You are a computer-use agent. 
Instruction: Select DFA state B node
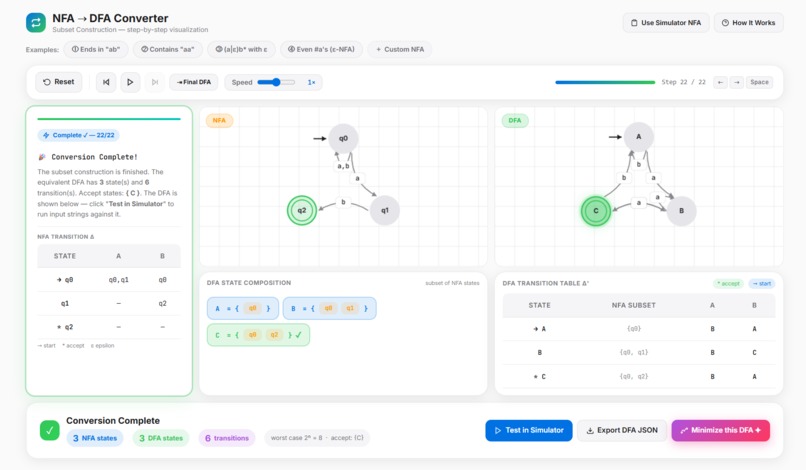682,211
